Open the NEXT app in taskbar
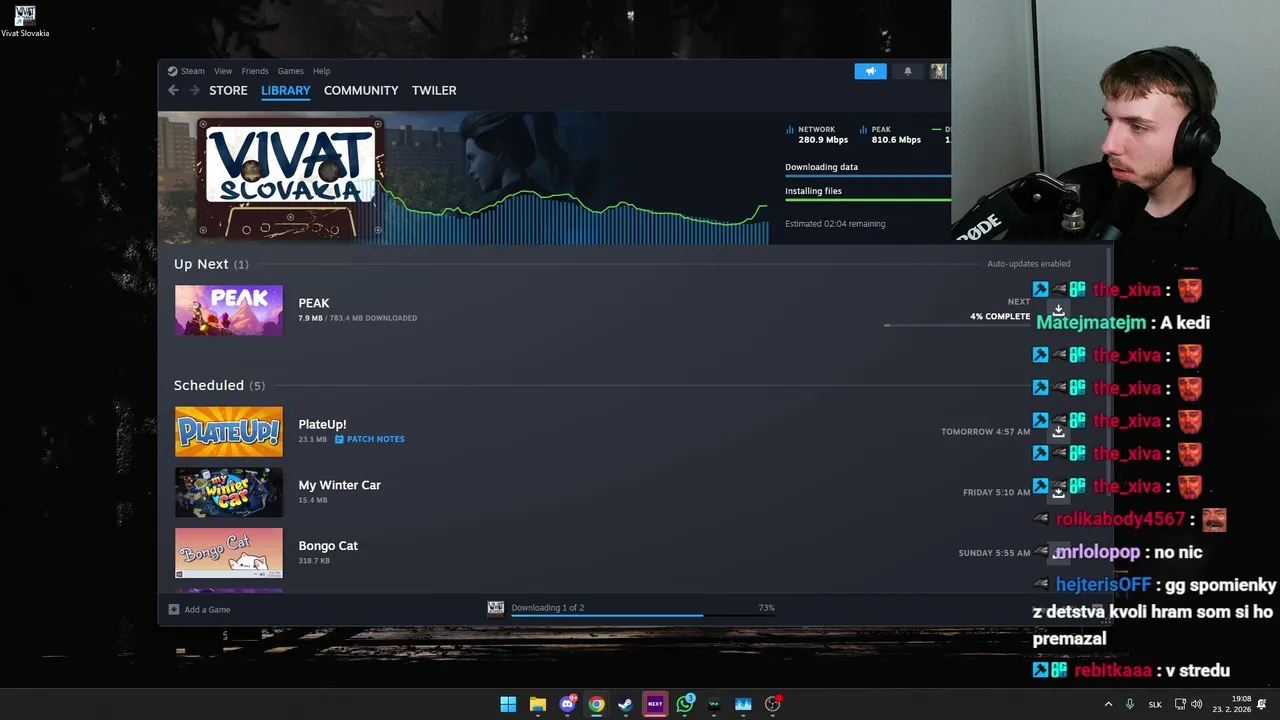 pos(655,704)
